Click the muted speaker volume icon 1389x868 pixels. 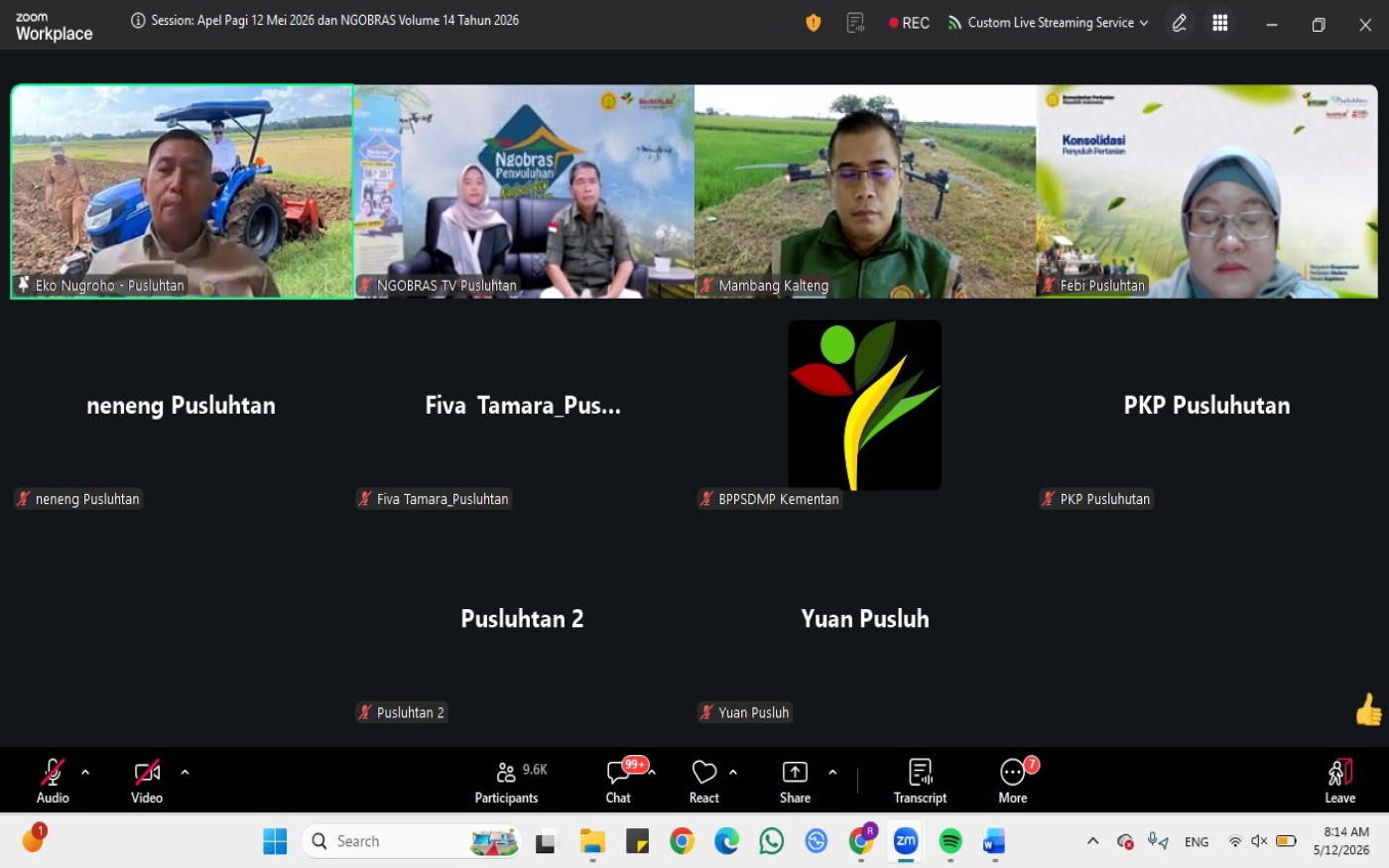[1260, 841]
